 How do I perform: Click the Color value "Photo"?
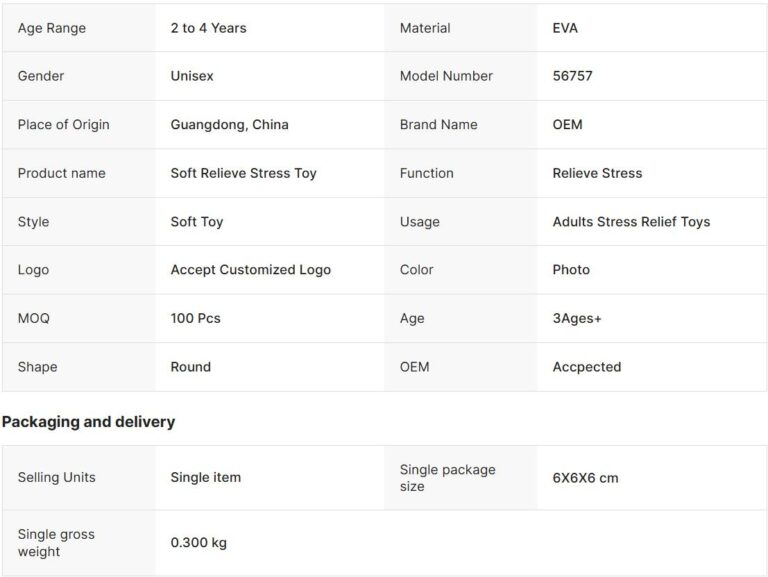(571, 270)
